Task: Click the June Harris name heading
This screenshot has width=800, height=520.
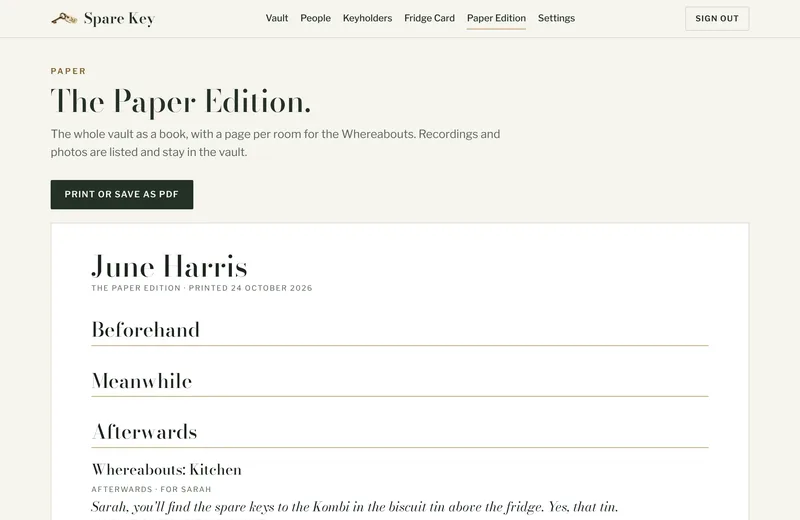Action: tap(169, 266)
